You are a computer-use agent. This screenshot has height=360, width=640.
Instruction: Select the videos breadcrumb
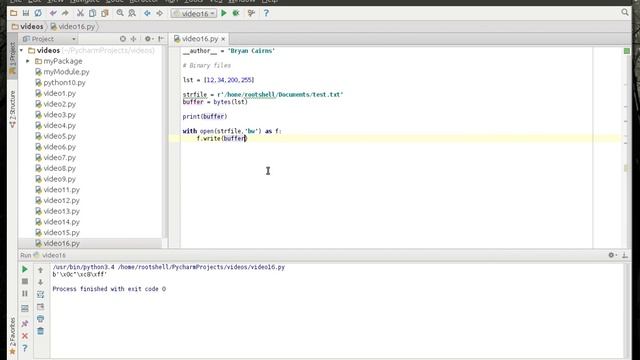[x=28, y=27]
